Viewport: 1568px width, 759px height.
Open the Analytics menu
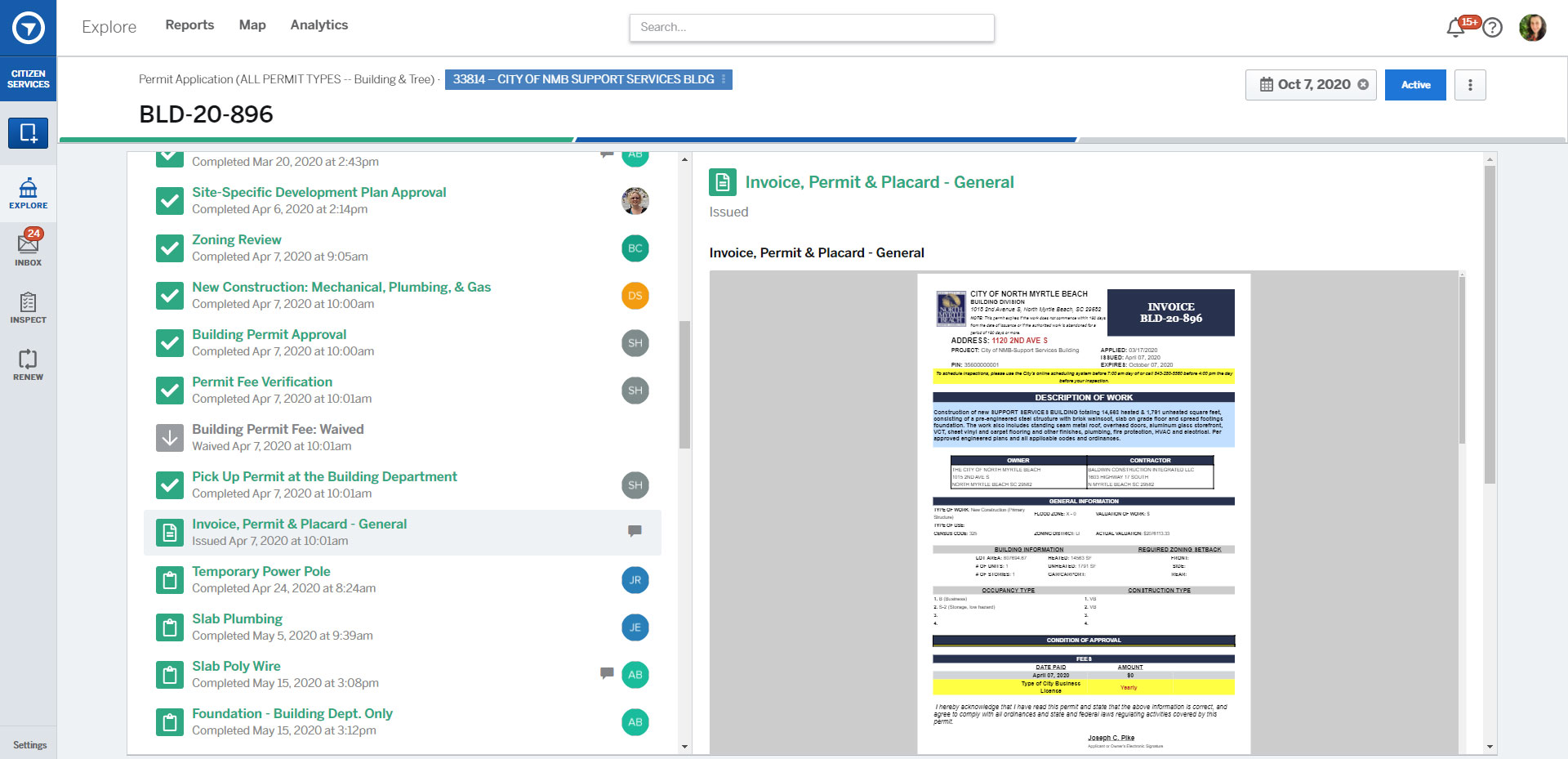point(318,25)
